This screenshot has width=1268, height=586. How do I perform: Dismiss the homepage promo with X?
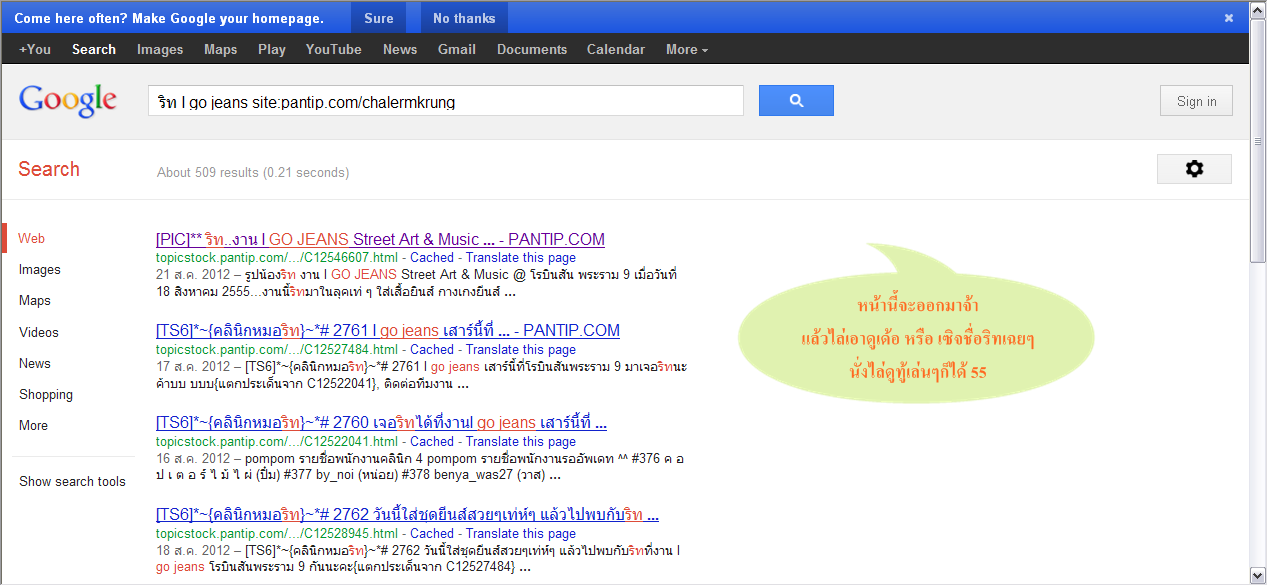[x=1229, y=18]
